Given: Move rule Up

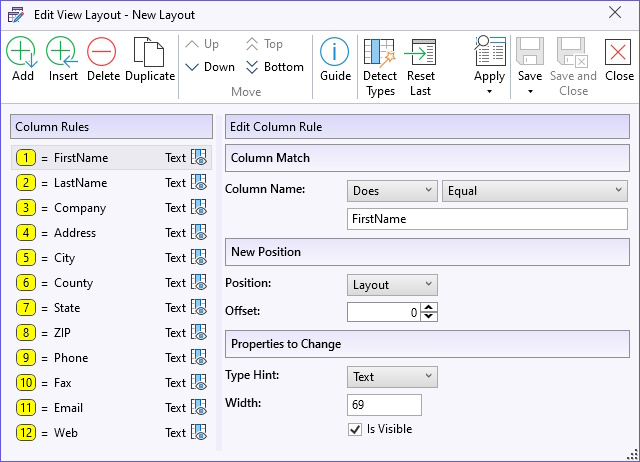Looking at the screenshot, I should click(202, 44).
